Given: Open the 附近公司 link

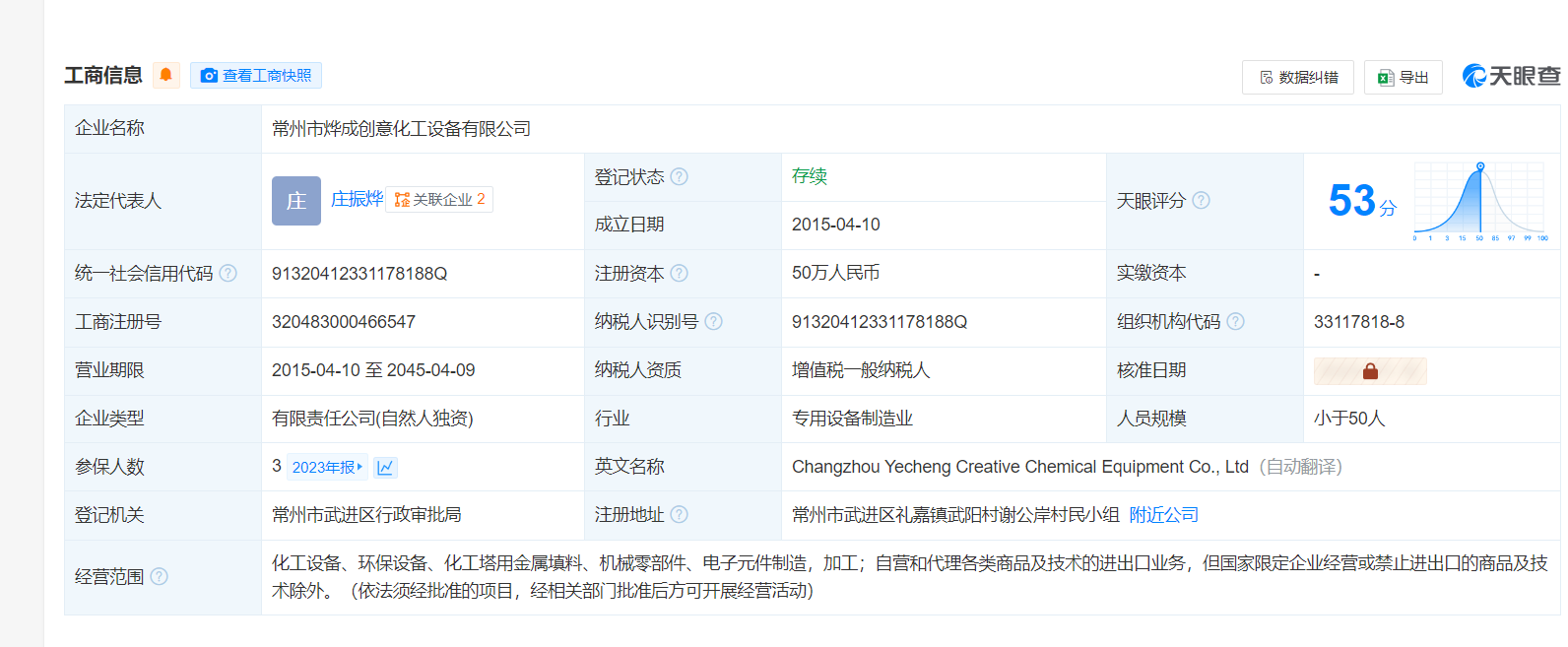Looking at the screenshot, I should pos(1163,515).
